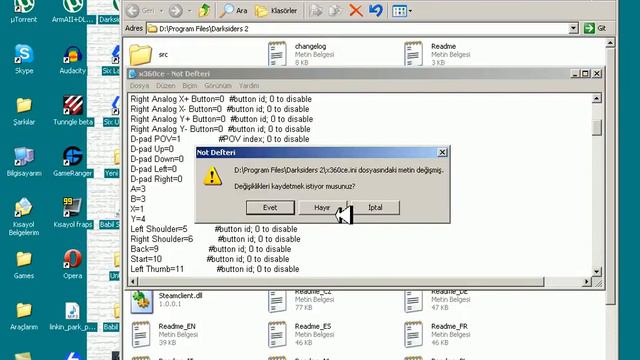Open the Düzen menu in Notepad
This screenshot has width=640, height=360.
pos(166,85)
